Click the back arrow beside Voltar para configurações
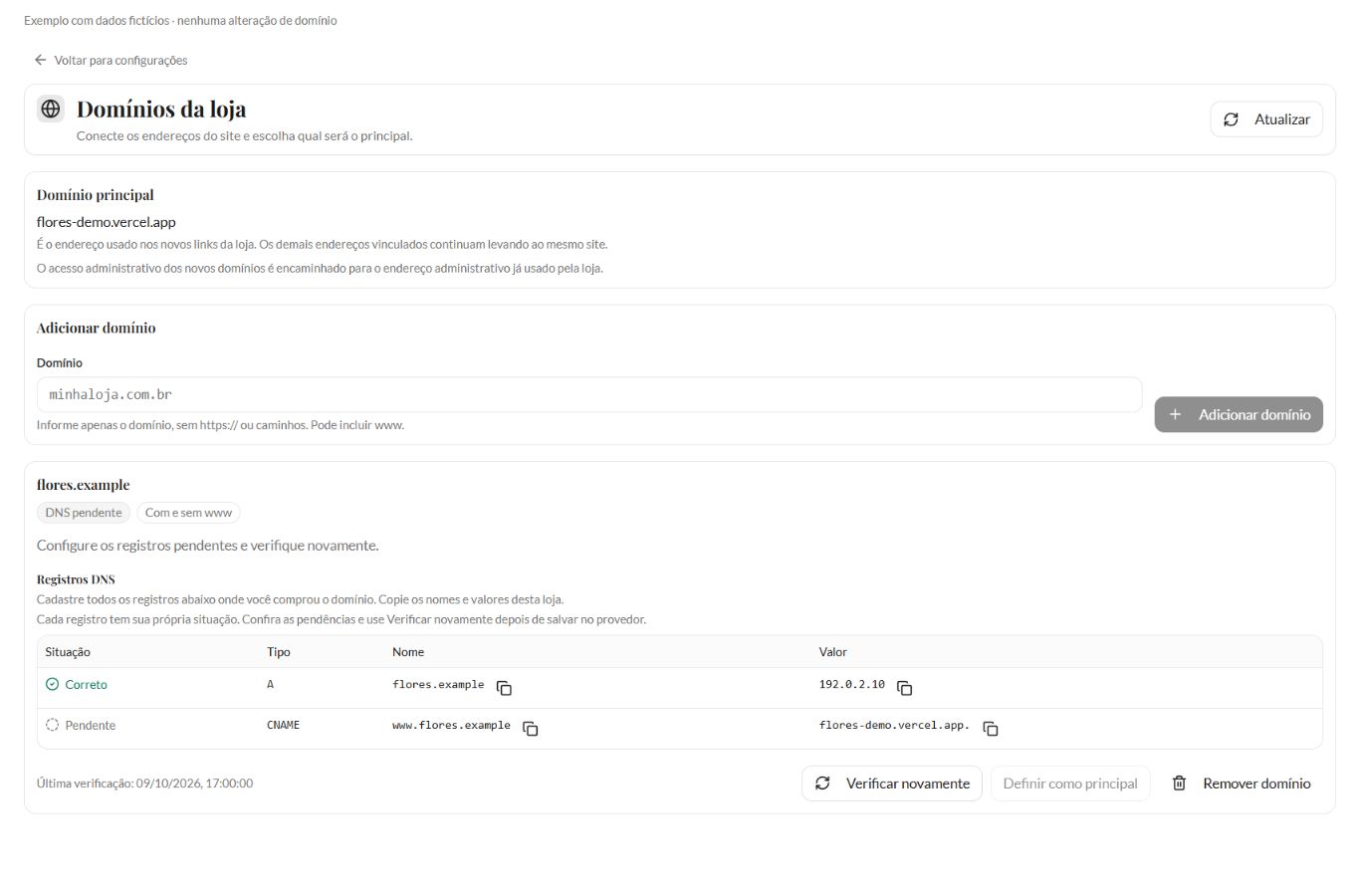 point(40,60)
